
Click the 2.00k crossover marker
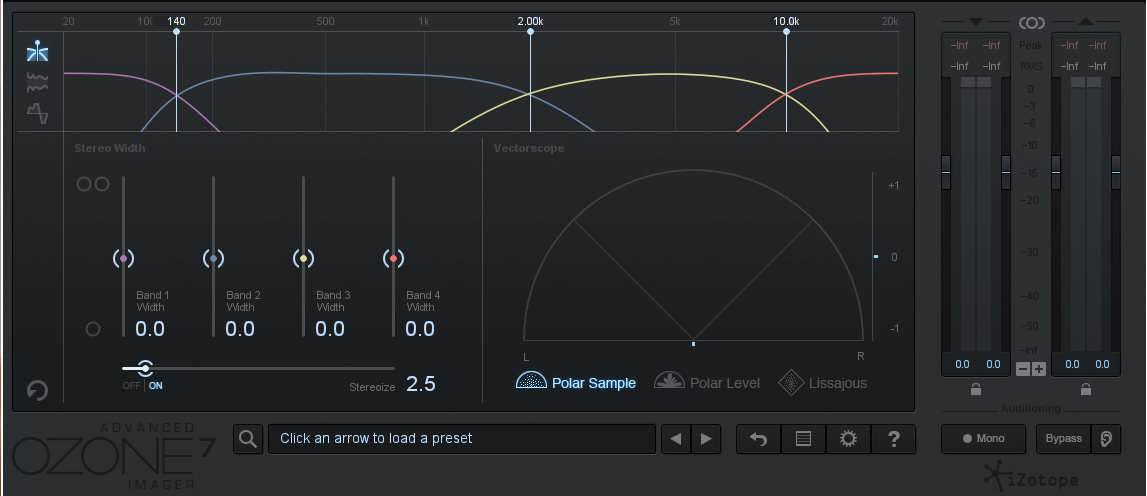click(x=530, y=31)
